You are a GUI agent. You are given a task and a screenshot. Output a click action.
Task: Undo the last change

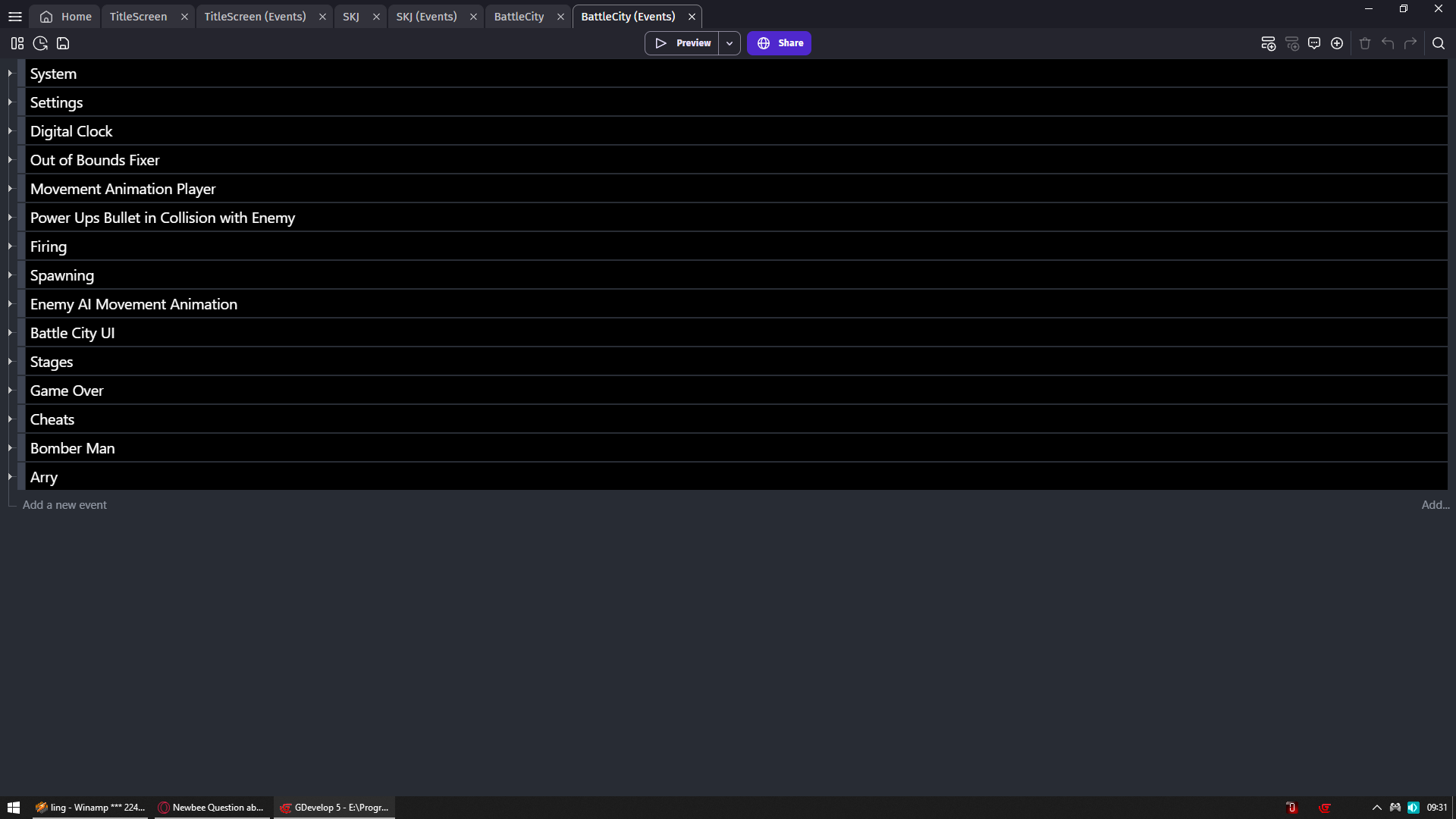pyautogui.click(x=1387, y=43)
